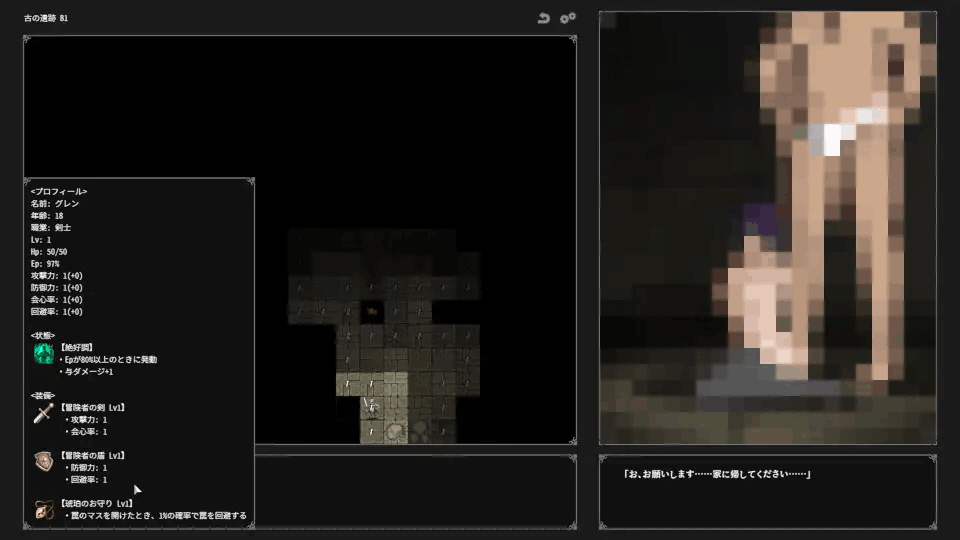Click the 【絶好調】 status label
This screenshot has height=540, width=960.
(x=76, y=347)
